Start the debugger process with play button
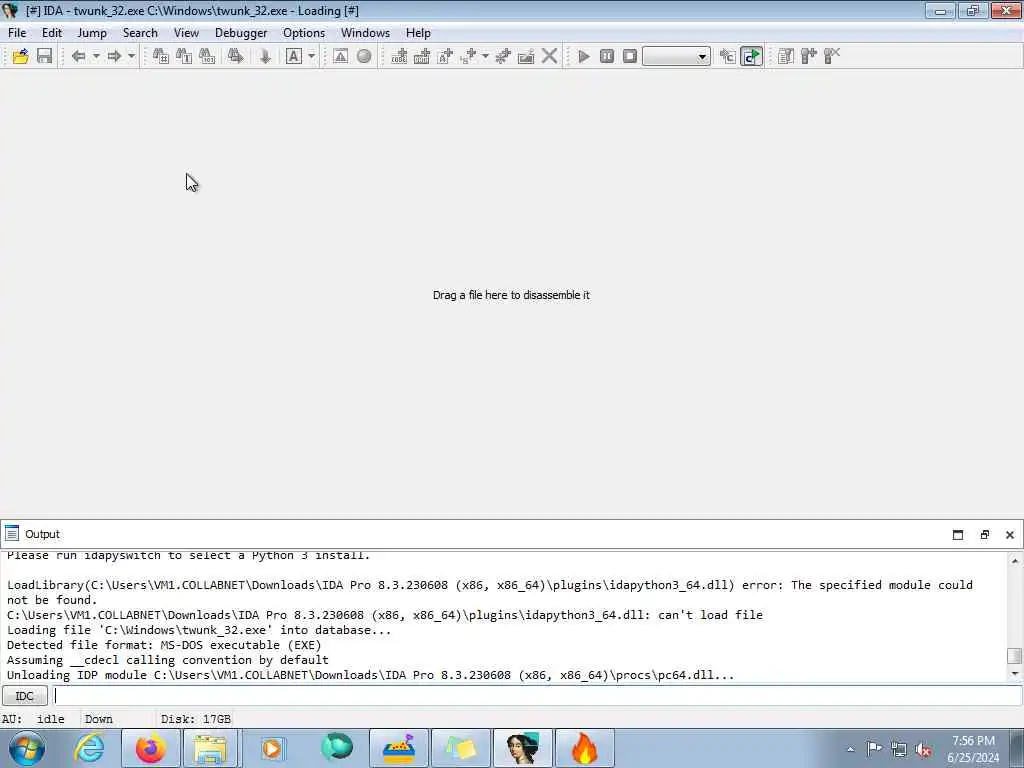 click(x=584, y=56)
